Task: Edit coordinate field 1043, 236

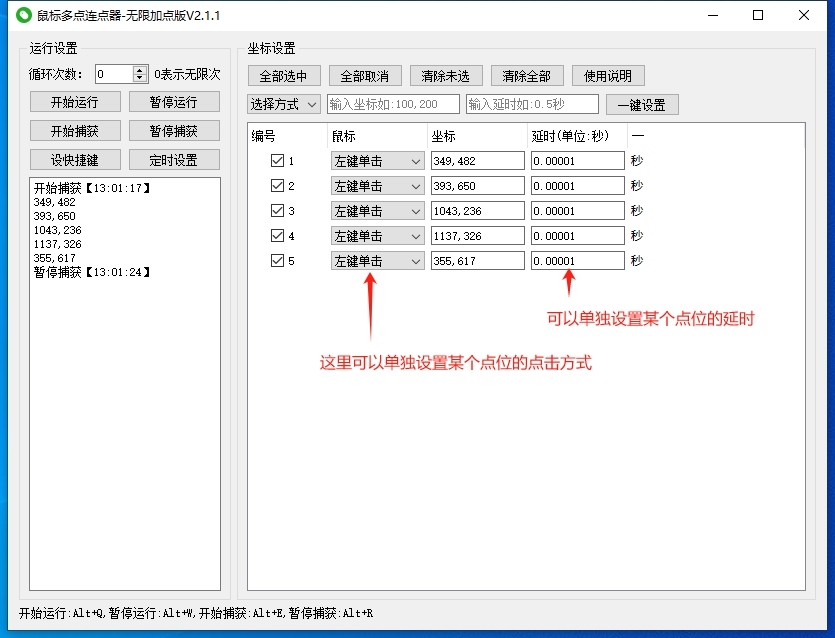Action: coord(478,211)
